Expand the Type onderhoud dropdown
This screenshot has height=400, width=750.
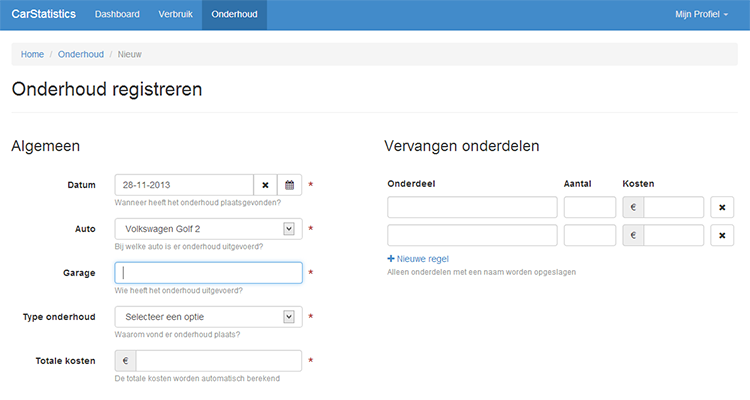point(208,317)
